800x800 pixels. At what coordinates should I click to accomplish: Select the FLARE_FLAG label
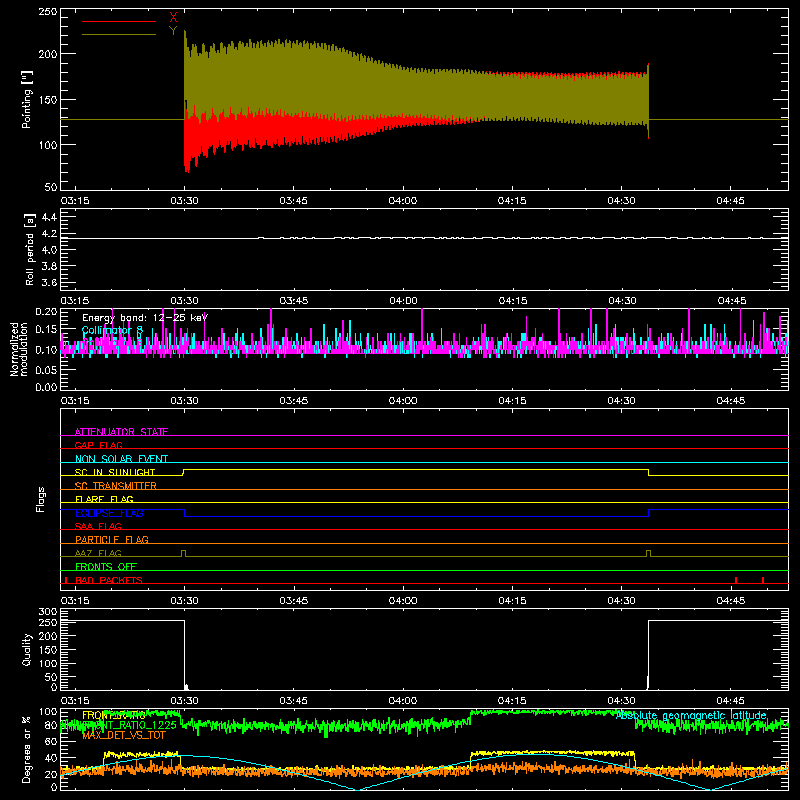coord(104,499)
